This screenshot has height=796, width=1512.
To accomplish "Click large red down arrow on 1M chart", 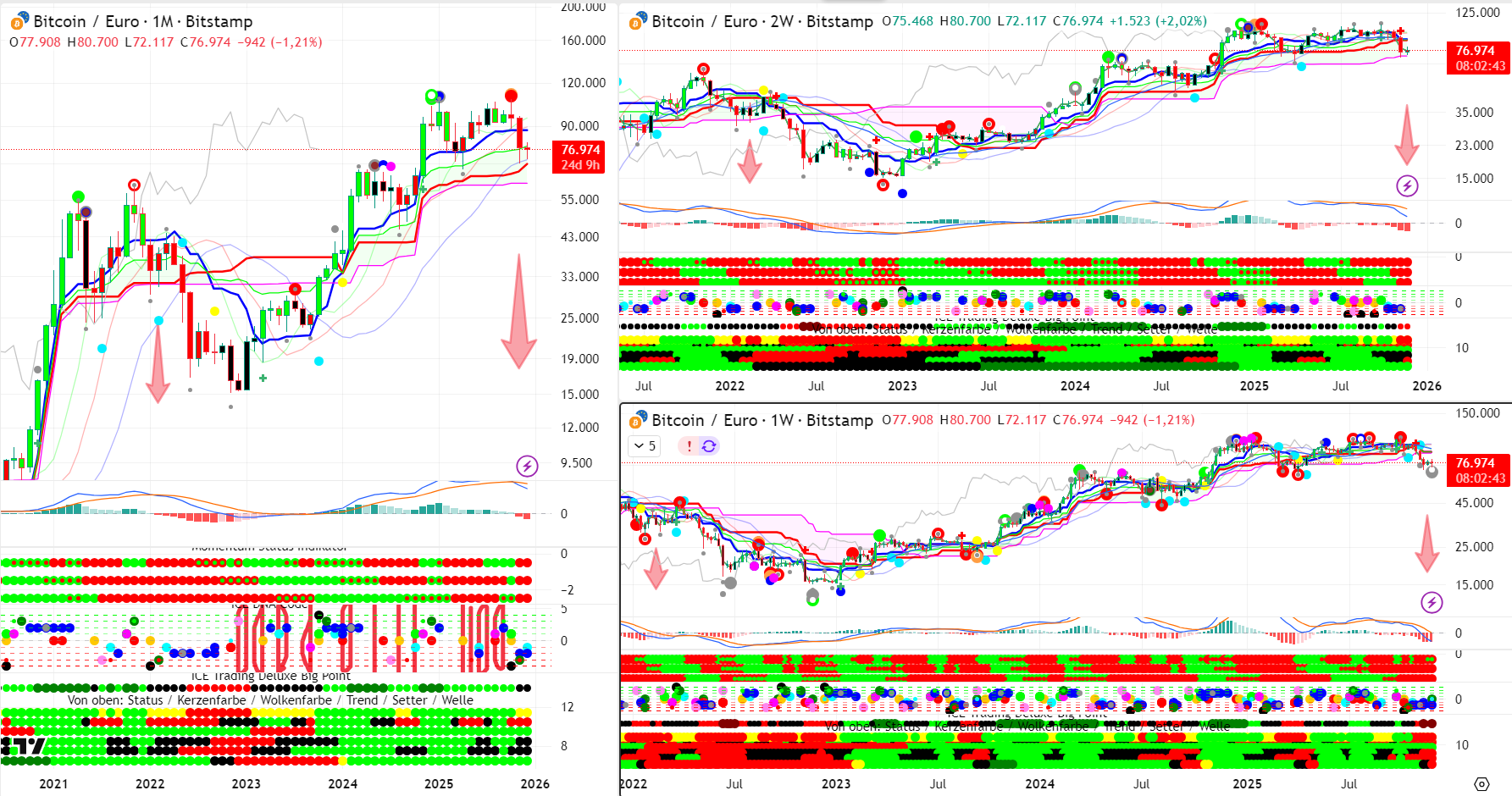I will [x=518, y=313].
